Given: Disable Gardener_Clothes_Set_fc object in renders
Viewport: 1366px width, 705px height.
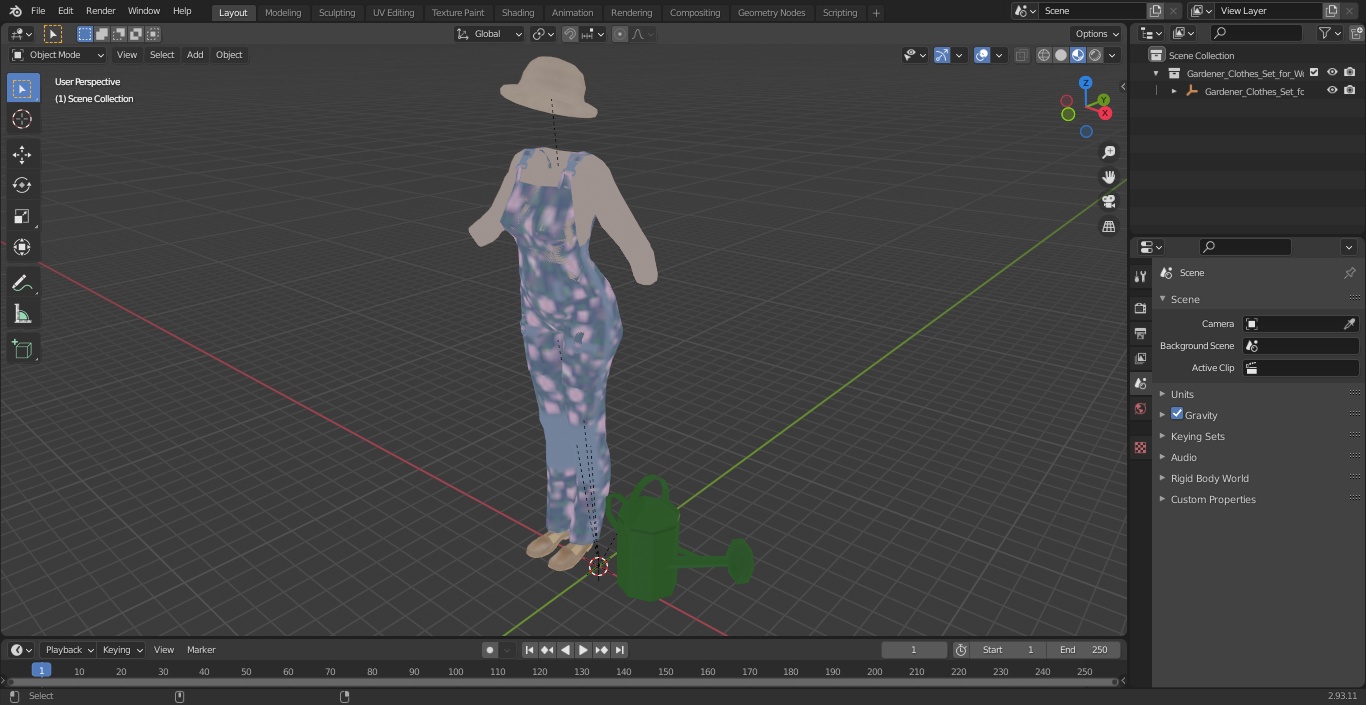Looking at the screenshot, I should pos(1350,91).
